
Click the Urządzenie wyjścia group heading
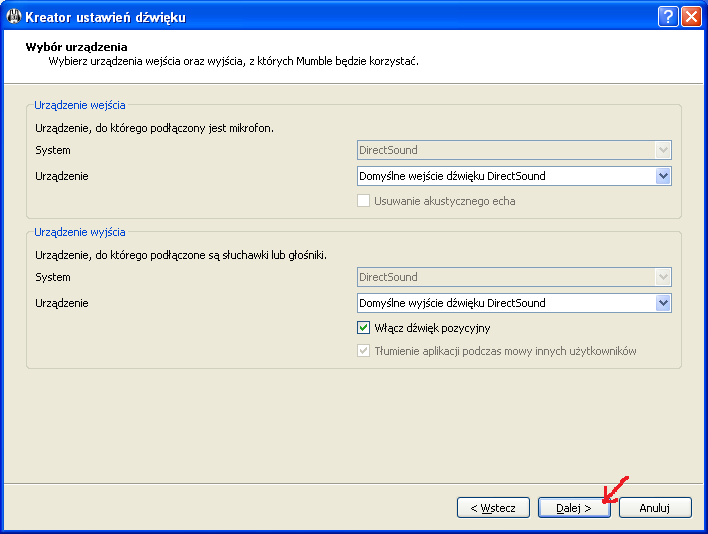pyautogui.click(x=80, y=231)
